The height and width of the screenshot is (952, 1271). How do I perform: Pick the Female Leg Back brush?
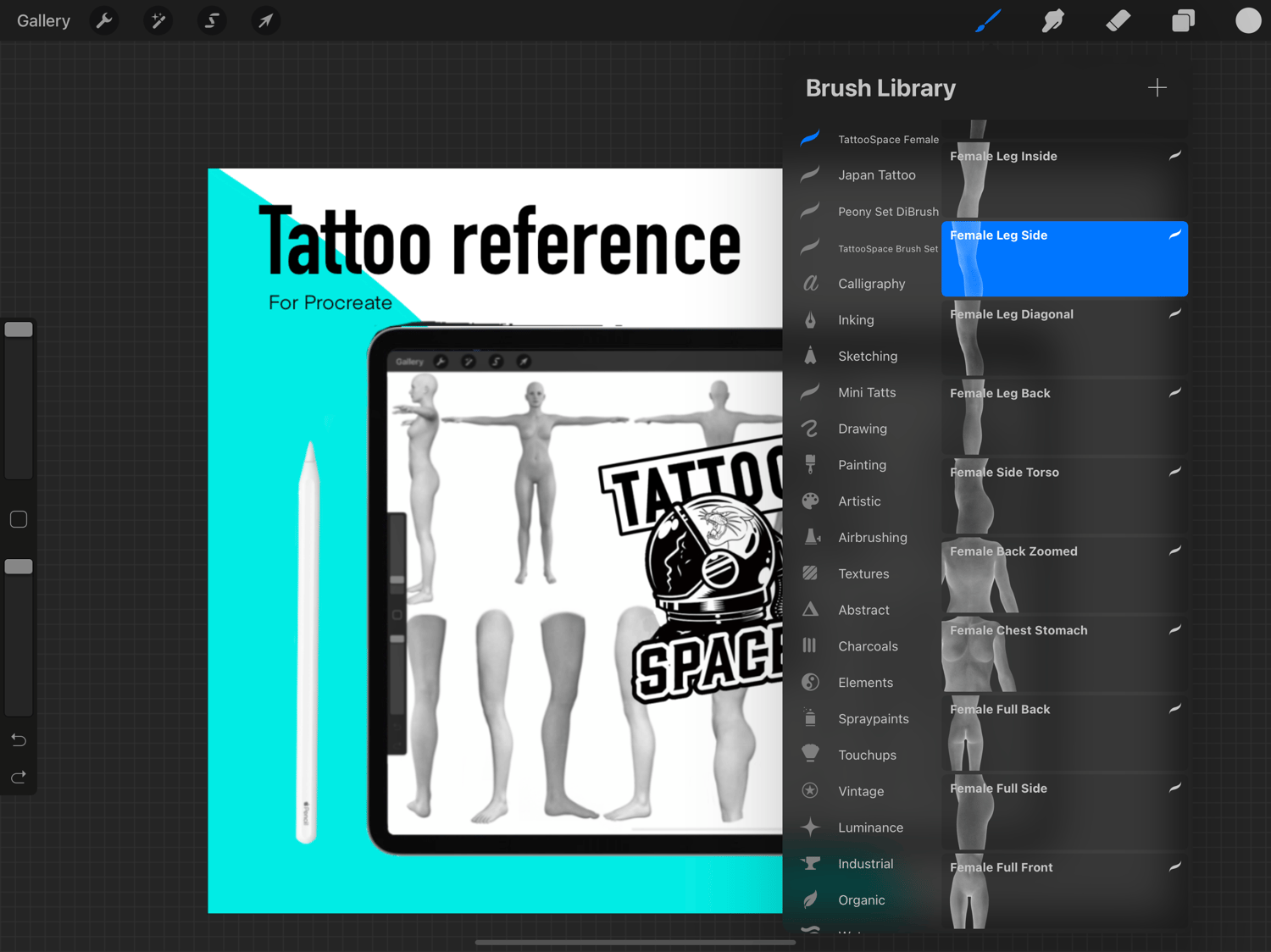tap(1064, 417)
